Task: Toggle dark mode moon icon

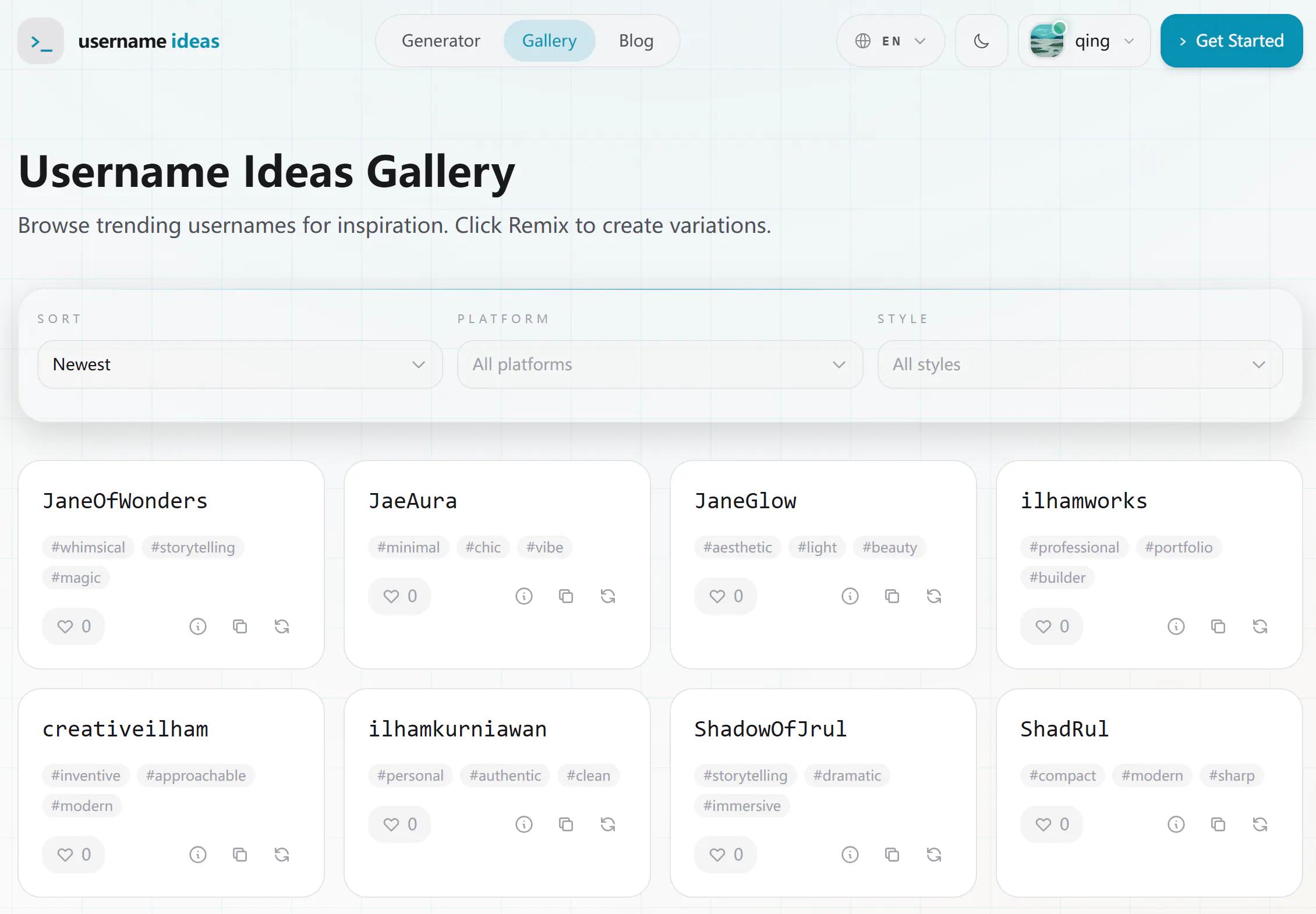Action: tap(981, 41)
